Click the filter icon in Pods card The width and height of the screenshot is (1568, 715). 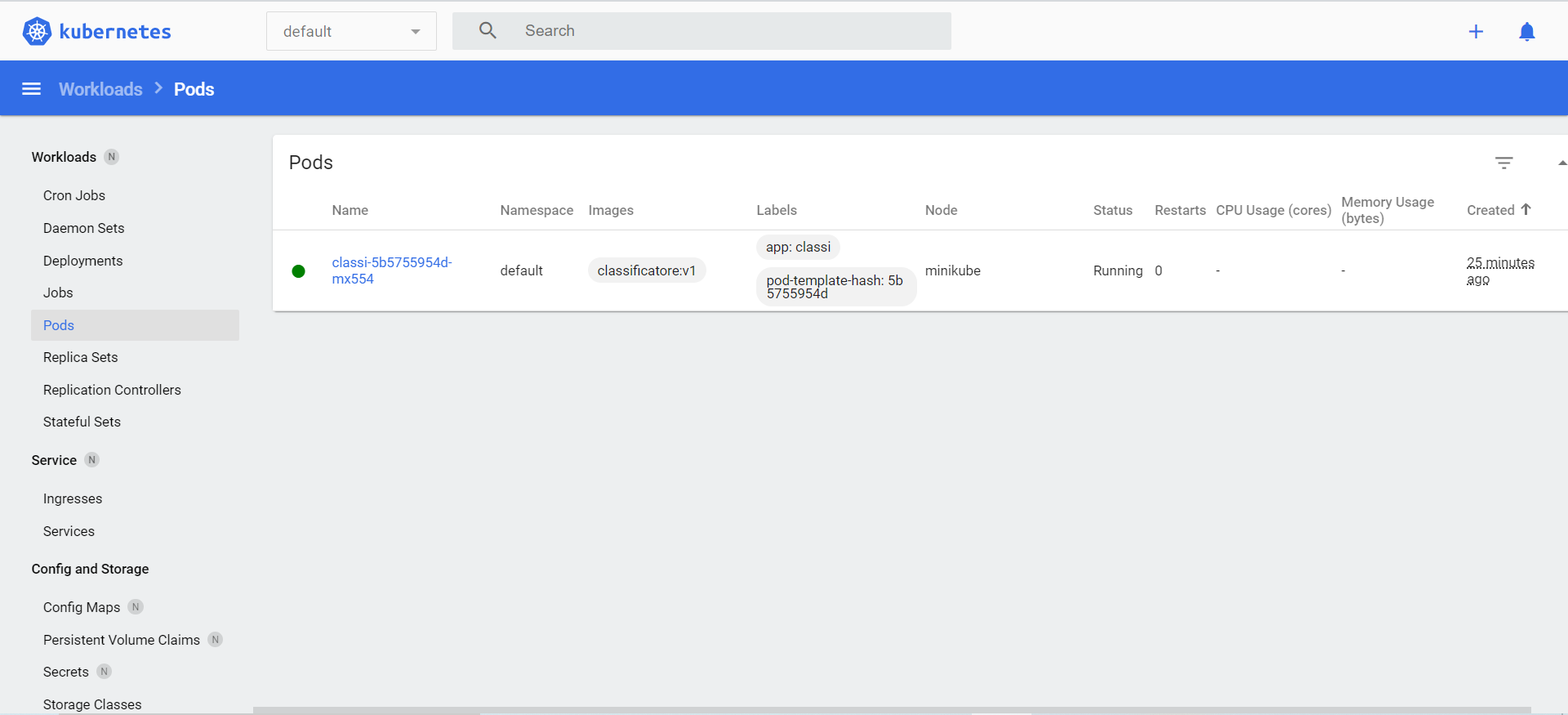1503,163
